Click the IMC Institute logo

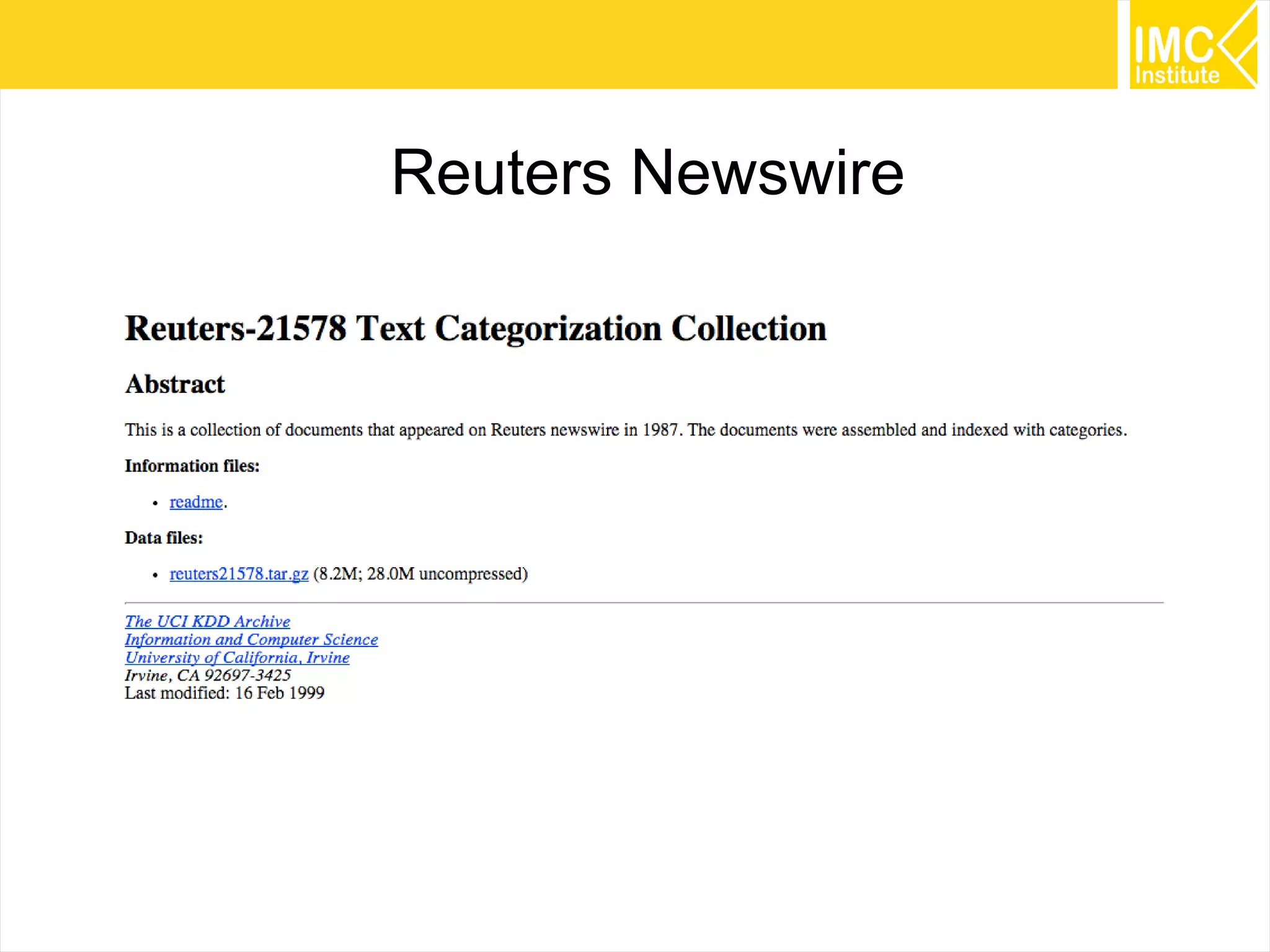coord(1192,45)
